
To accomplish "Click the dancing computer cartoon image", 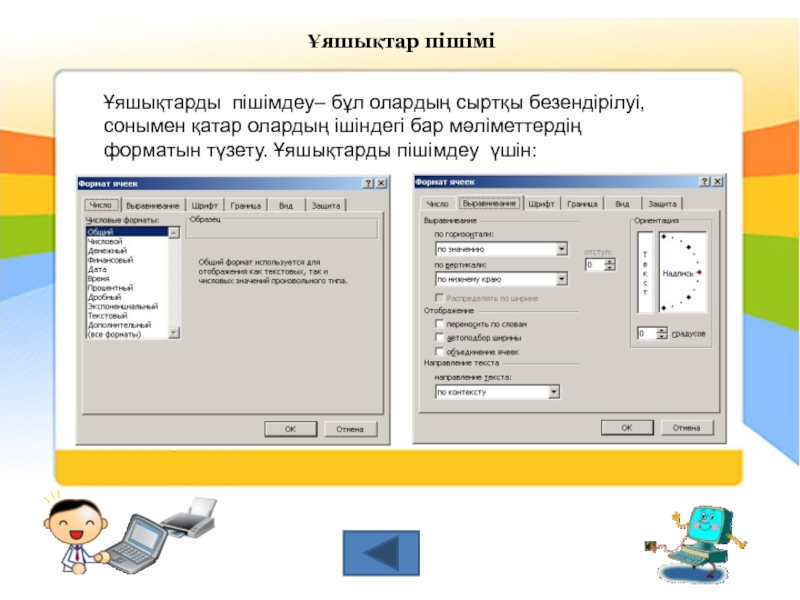I will [698, 543].
